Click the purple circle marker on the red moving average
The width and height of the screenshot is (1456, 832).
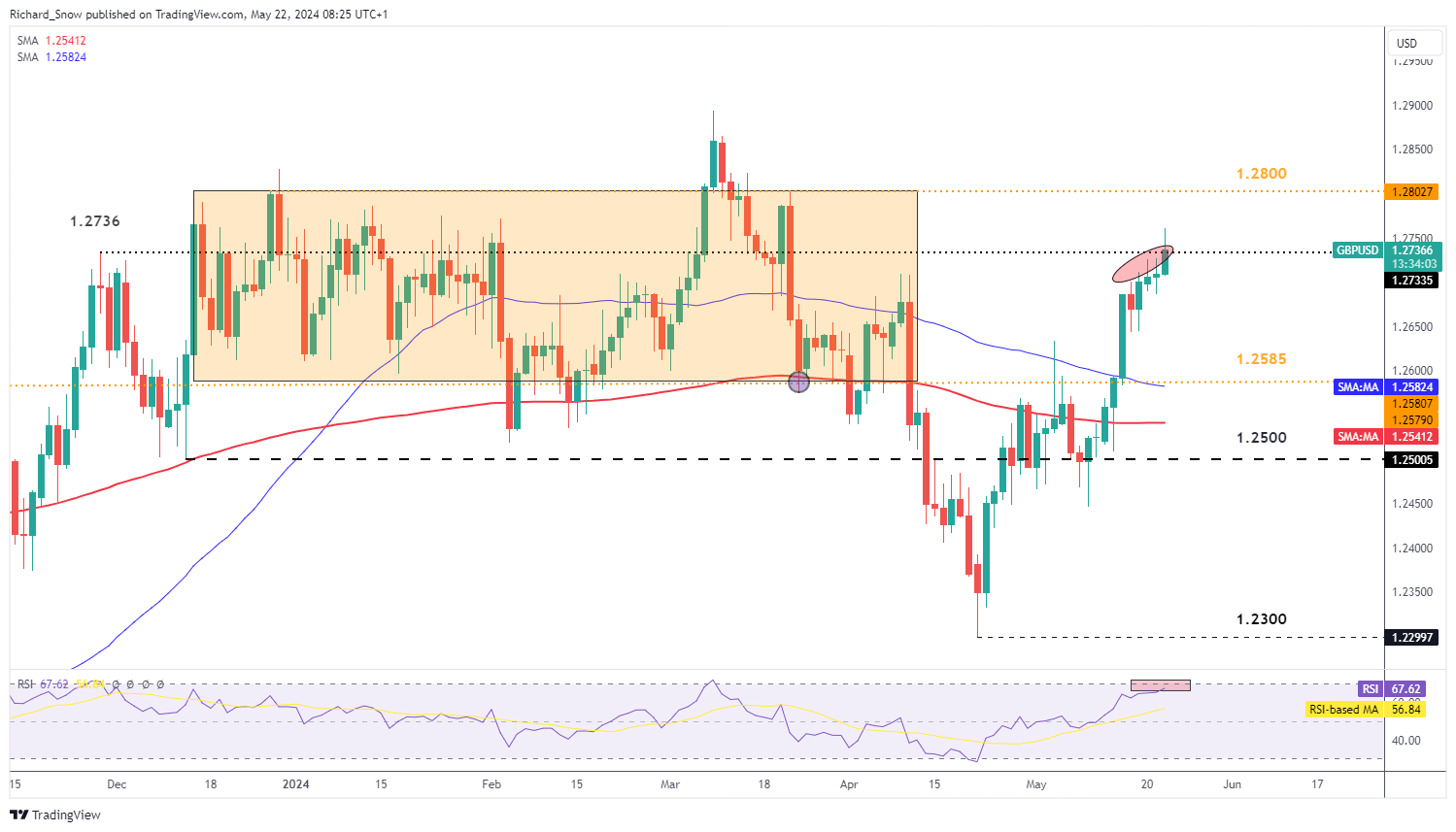point(798,382)
